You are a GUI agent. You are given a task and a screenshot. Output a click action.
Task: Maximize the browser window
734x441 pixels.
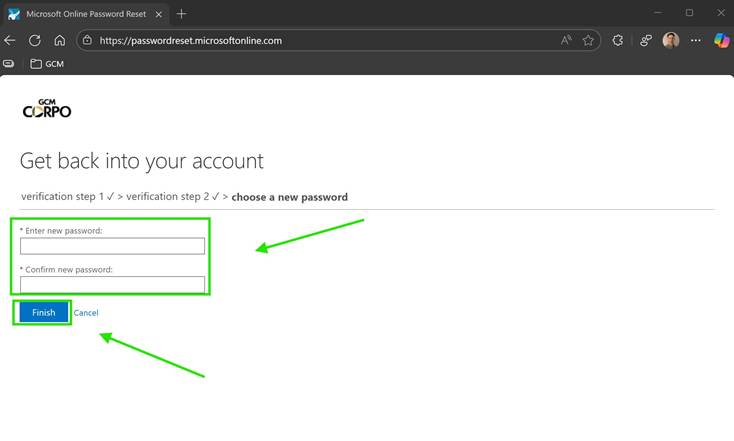[x=689, y=13]
